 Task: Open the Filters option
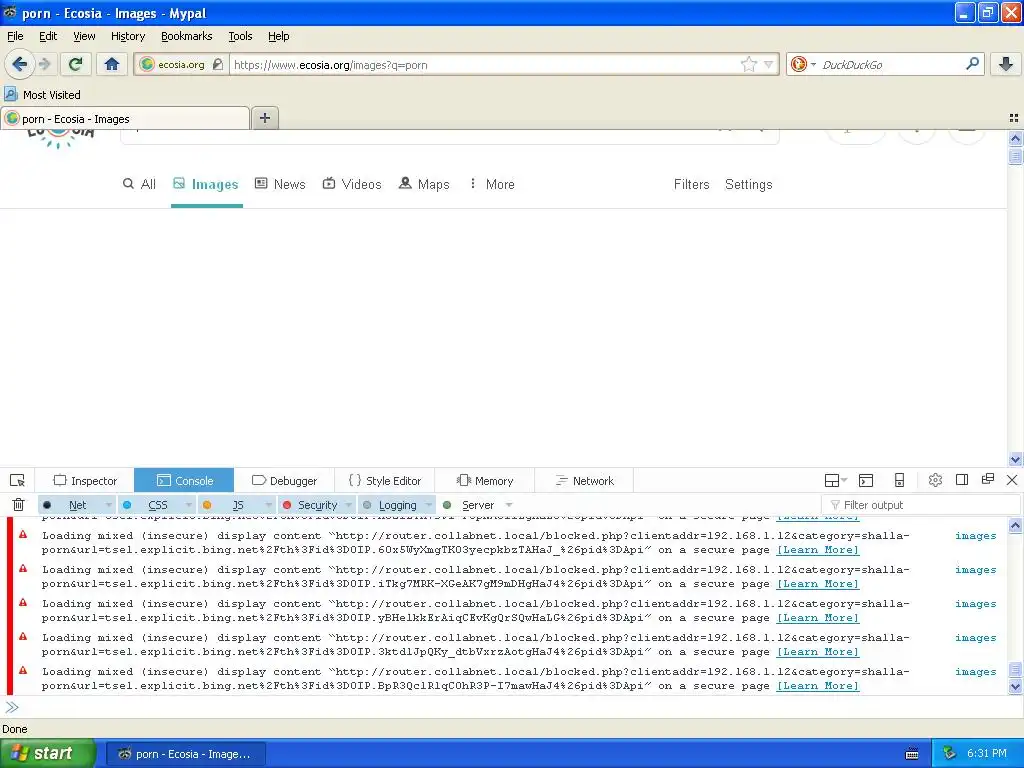(x=691, y=184)
